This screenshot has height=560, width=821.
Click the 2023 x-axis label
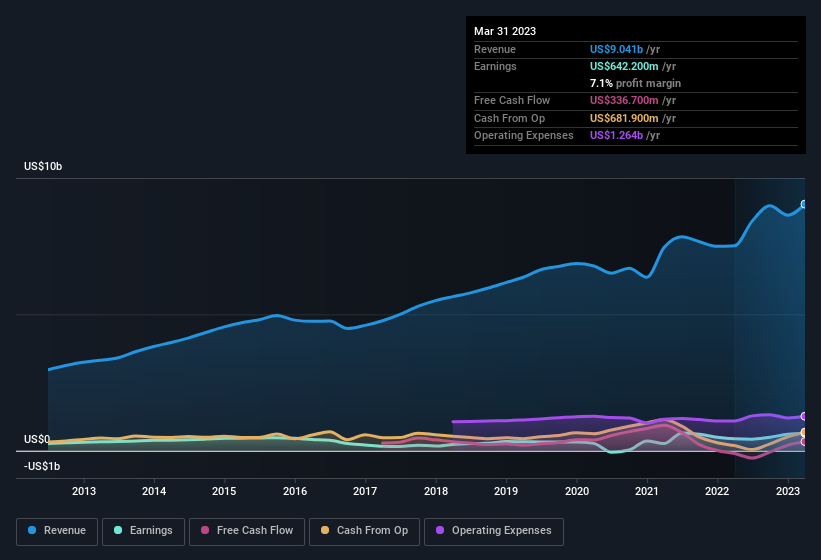[x=787, y=491]
